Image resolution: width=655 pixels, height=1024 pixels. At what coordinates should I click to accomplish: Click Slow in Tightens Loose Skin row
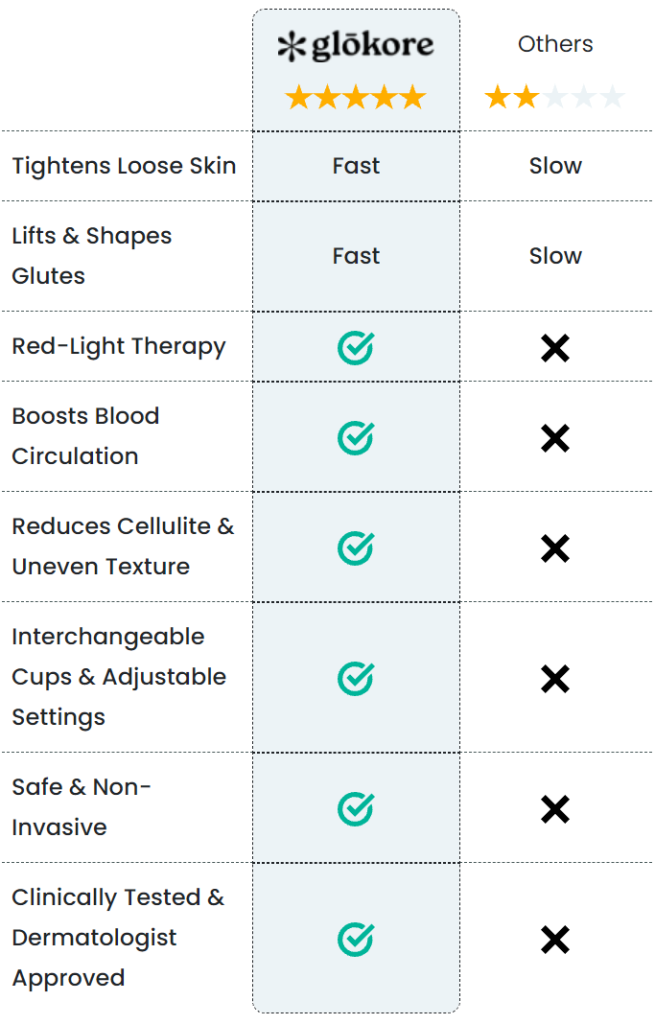[x=555, y=166]
